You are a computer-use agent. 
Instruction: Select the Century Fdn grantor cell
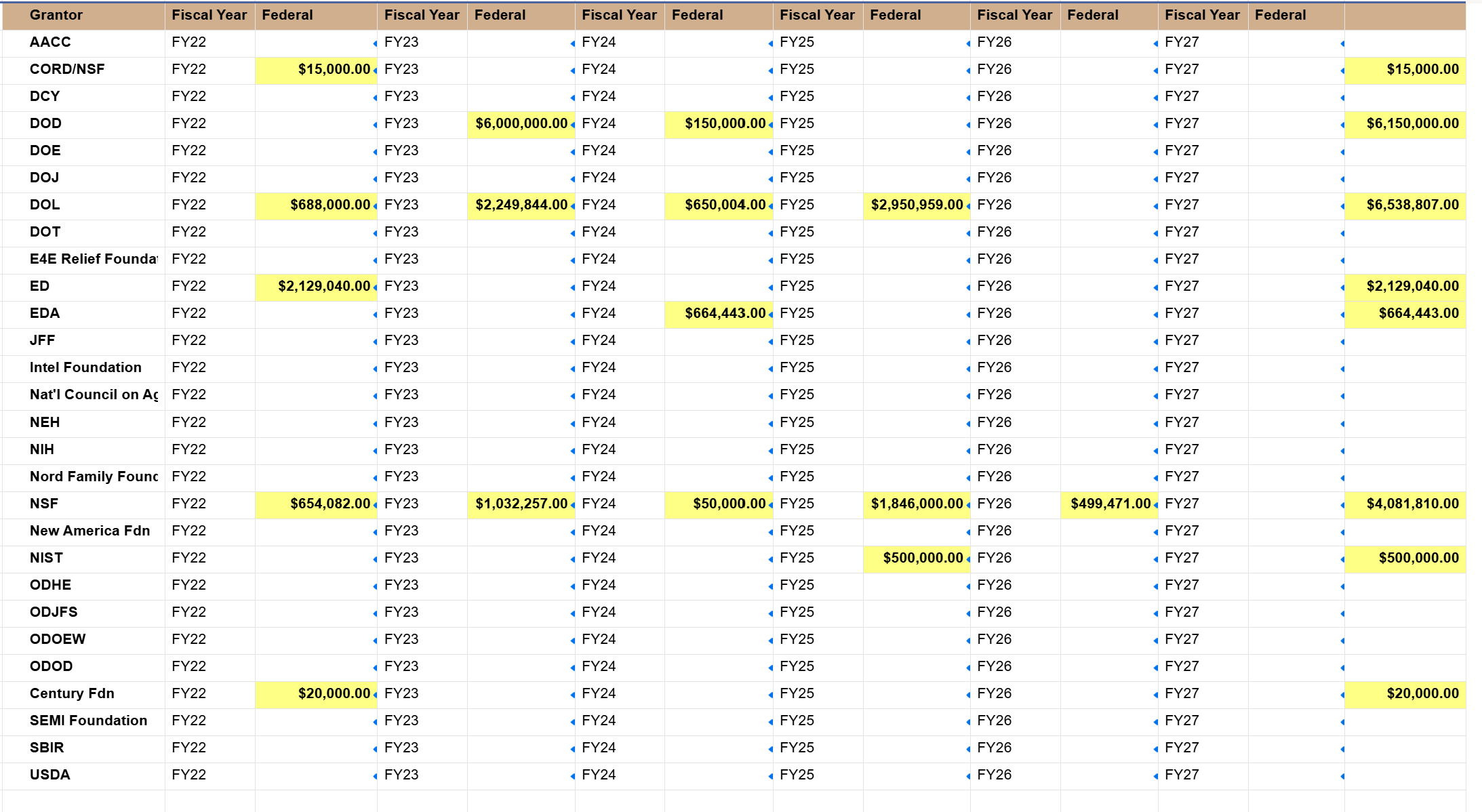click(x=83, y=694)
